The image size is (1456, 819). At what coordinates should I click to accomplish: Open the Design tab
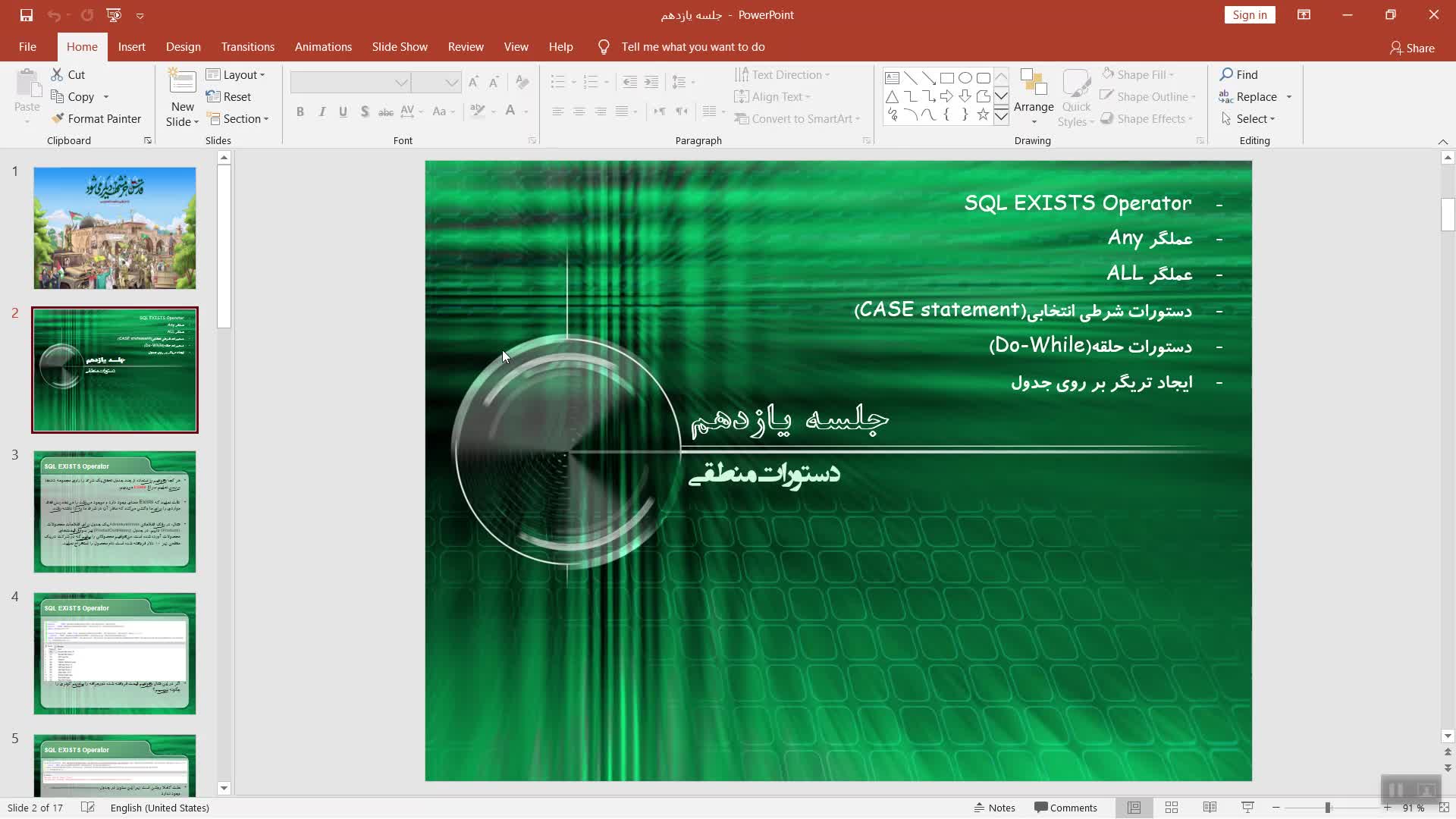tap(184, 47)
